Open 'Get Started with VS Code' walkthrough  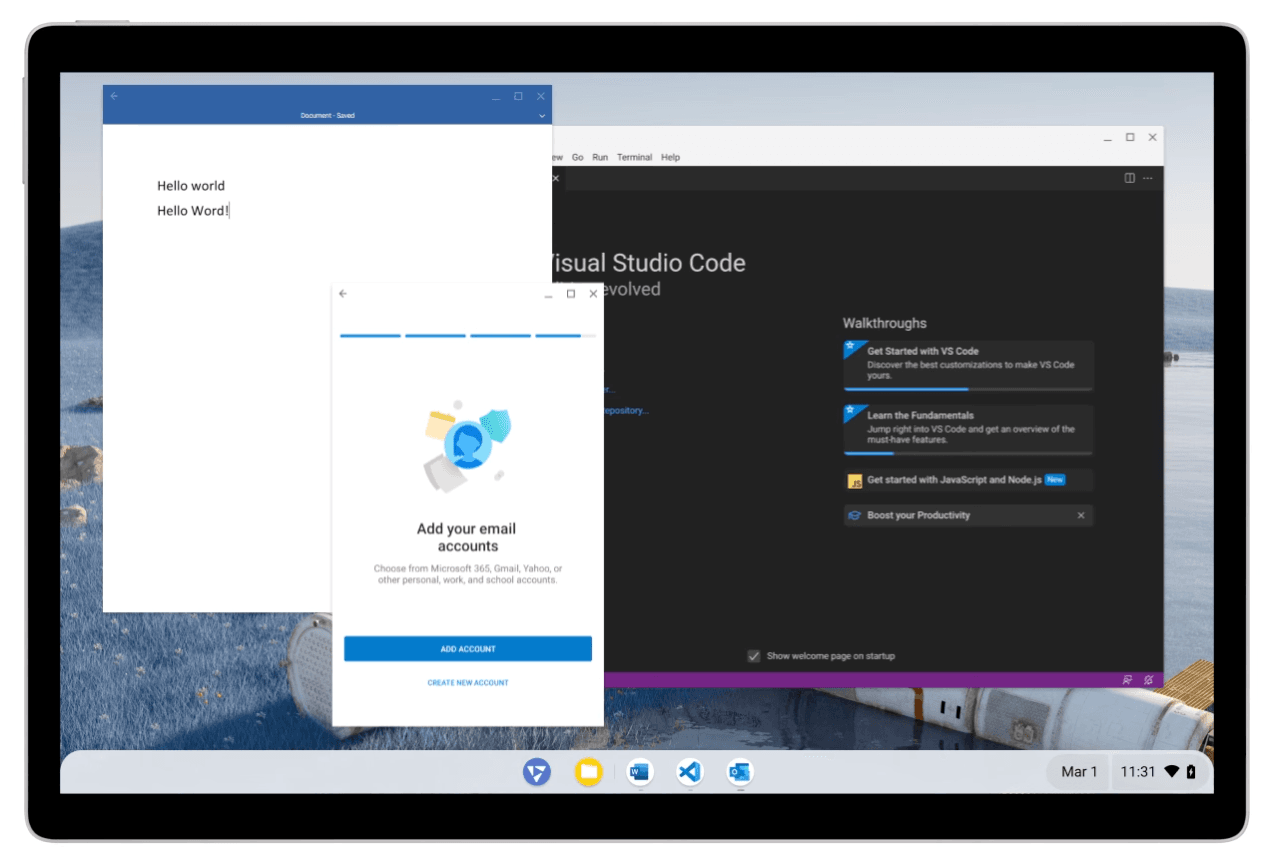(x=968, y=365)
